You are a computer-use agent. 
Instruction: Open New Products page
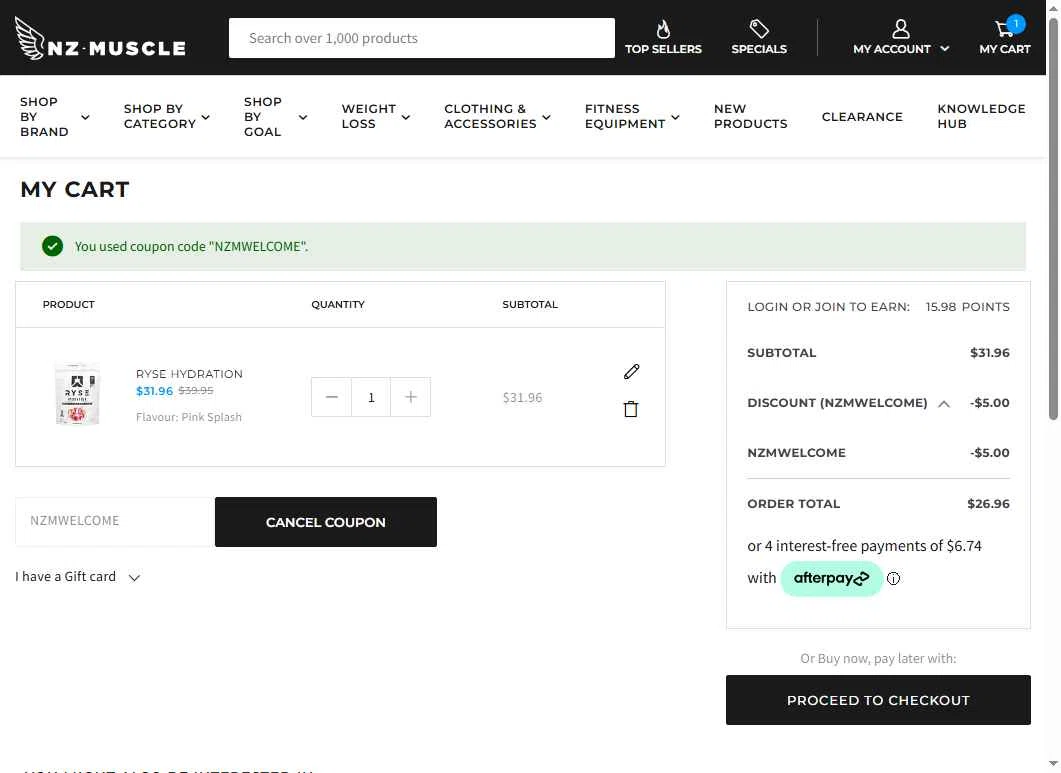pyautogui.click(x=750, y=116)
